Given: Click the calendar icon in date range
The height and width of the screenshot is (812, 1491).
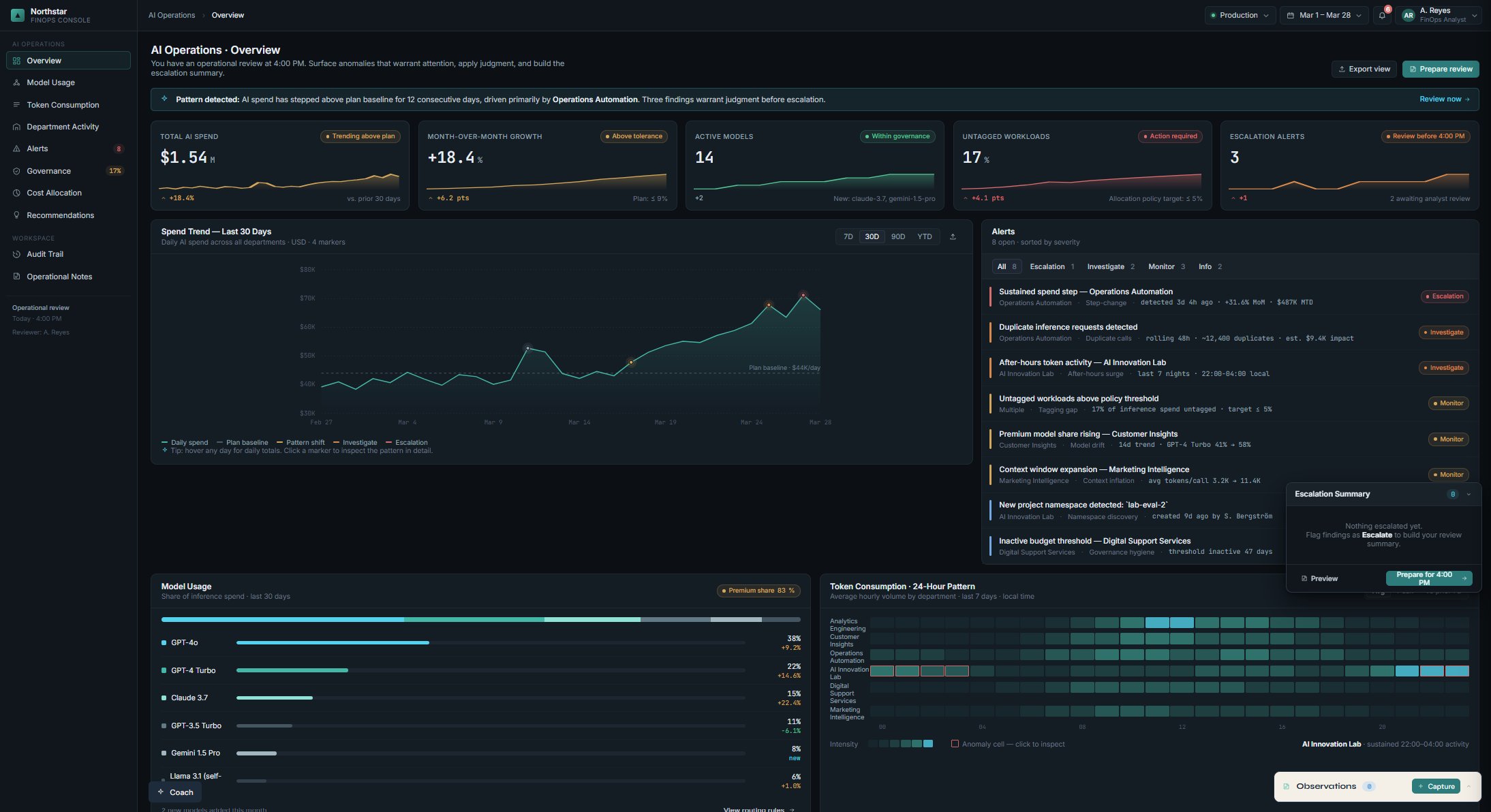Looking at the screenshot, I should click(1291, 15).
